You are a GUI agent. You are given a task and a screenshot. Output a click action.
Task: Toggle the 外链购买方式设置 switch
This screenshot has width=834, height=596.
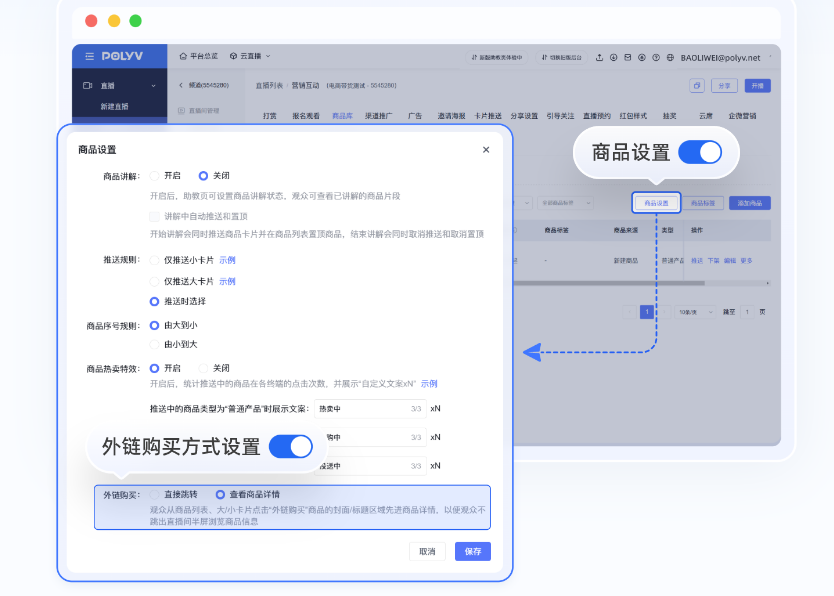[290, 446]
